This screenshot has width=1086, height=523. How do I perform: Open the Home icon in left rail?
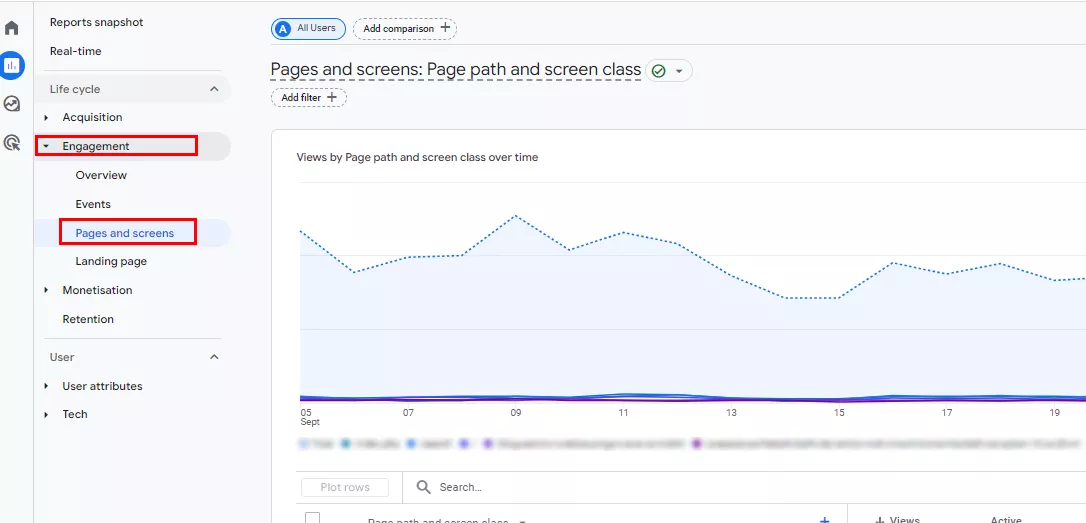(12, 28)
